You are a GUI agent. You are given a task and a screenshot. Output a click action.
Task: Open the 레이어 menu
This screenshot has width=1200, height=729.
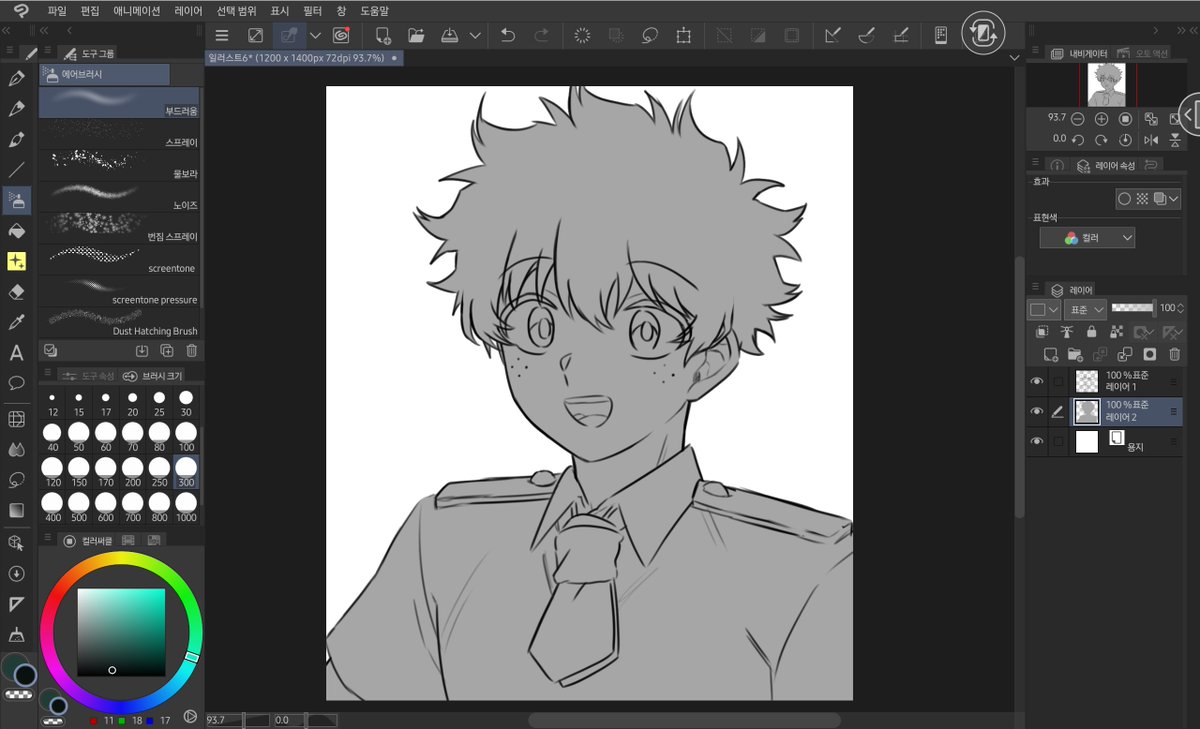[188, 10]
